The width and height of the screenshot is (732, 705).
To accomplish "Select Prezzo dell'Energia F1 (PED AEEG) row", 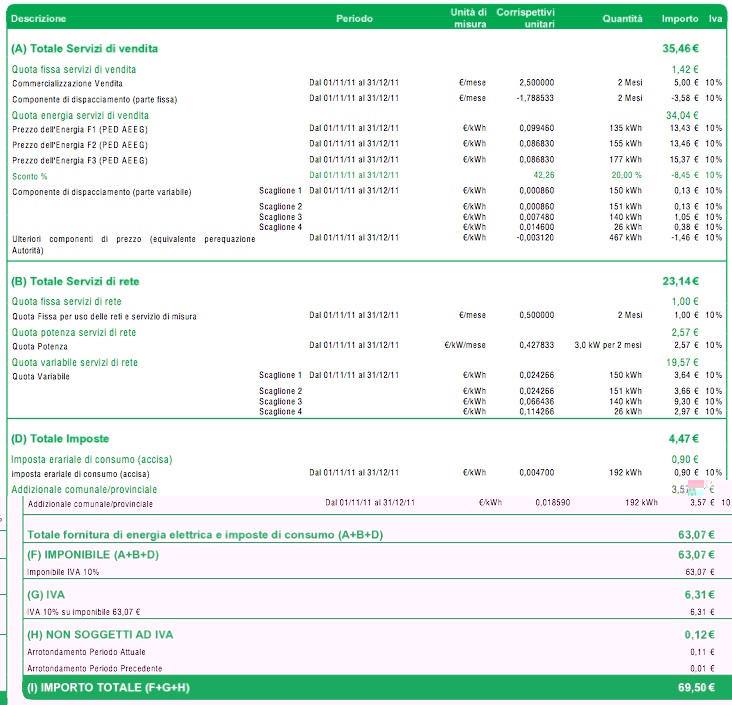I will [x=366, y=129].
